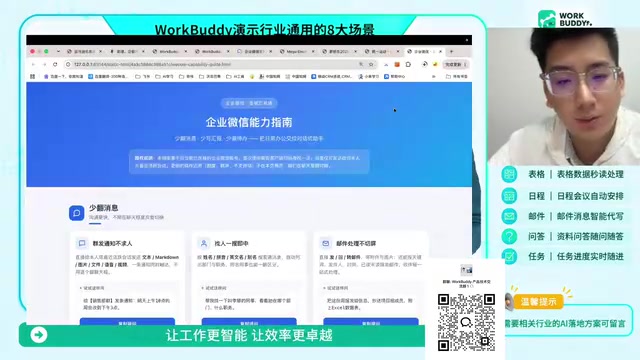Open the yellow profile avatar in the toolbar

pyautogui.click(x=435, y=64)
